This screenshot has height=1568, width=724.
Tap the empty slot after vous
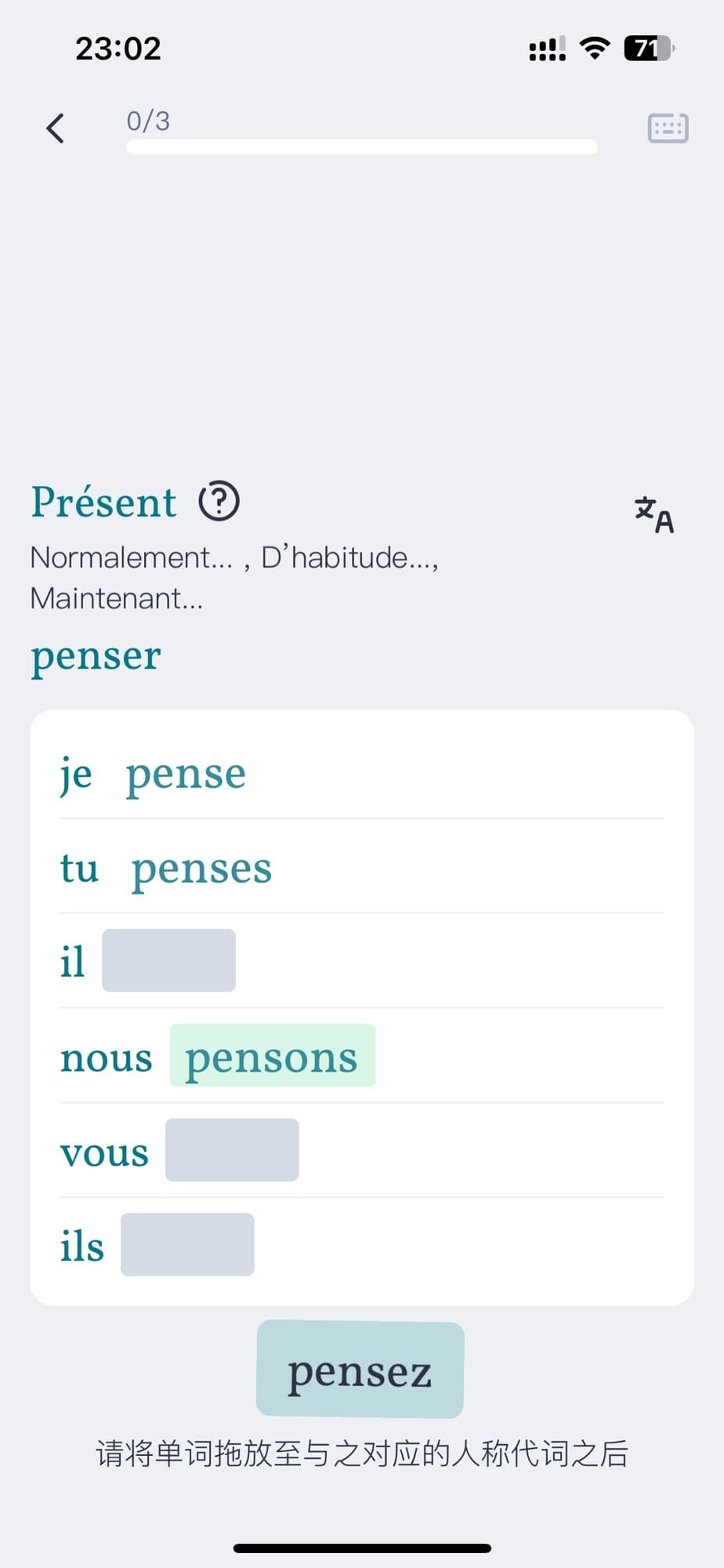[x=232, y=1150]
